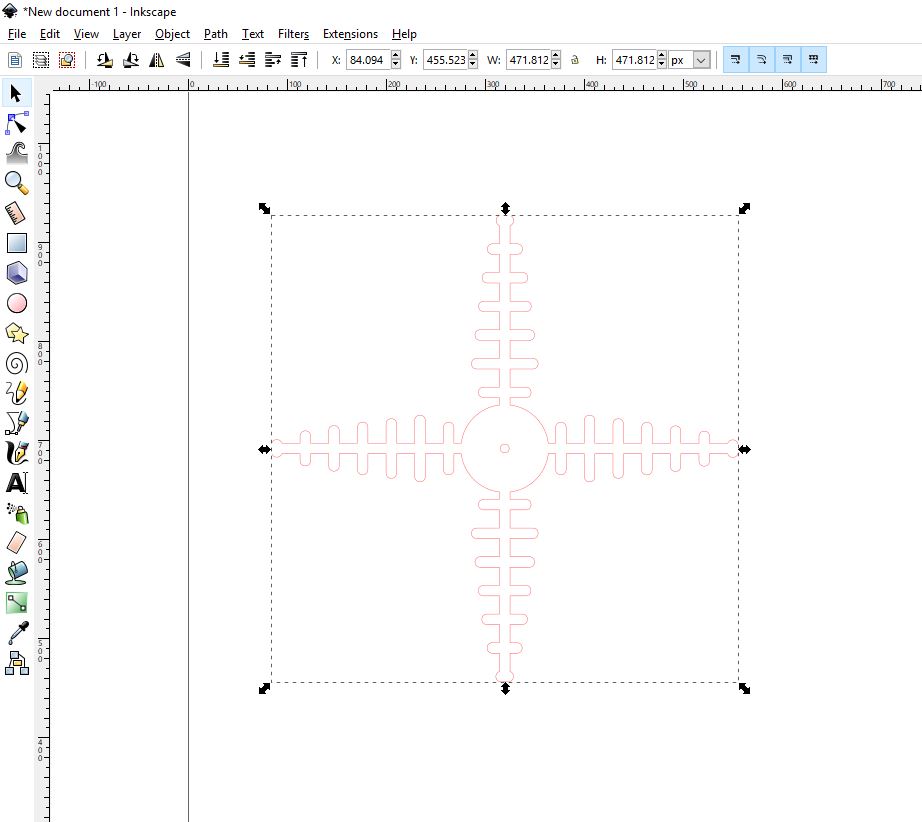Viewport: 922px width, 822px height.
Task: Rotate selection 90 degrees counter-clockwise
Action: [x=105, y=59]
